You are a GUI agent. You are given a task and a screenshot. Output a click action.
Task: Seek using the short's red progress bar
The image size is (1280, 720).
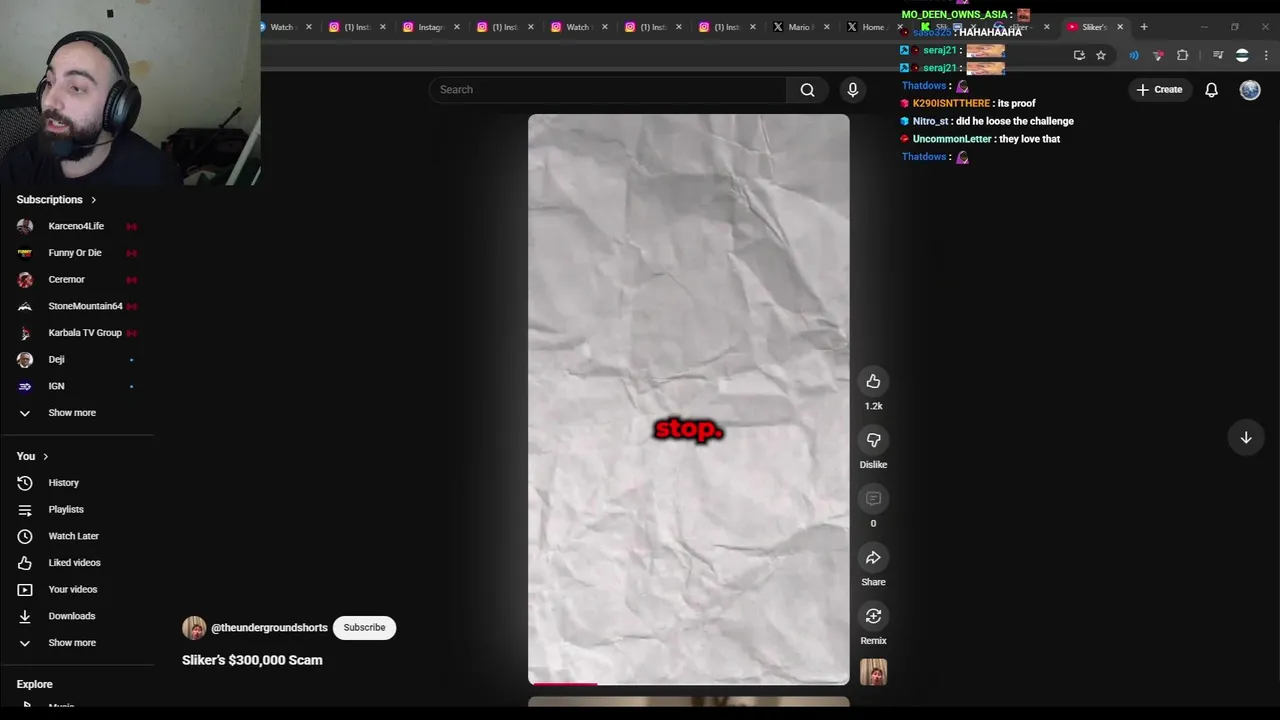pos(688,684)
